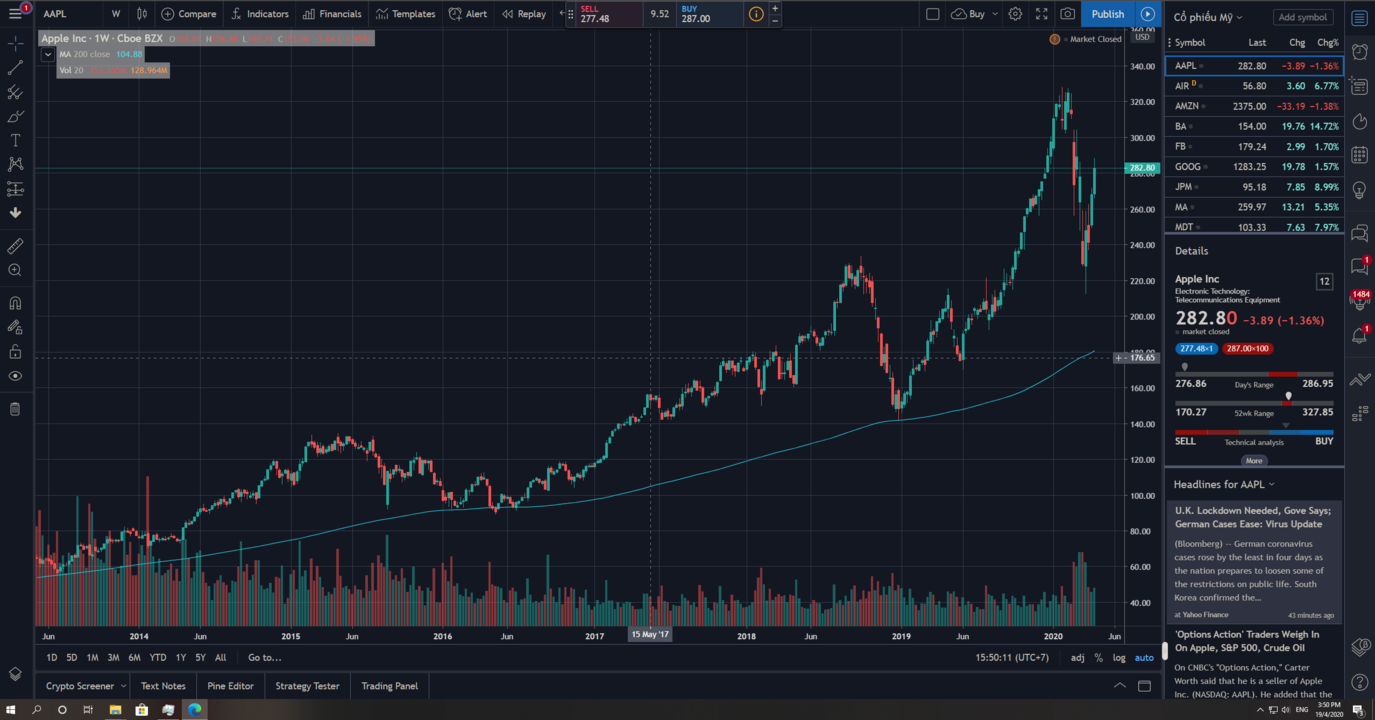
Task: Click the remove drawings trash icon
Action: (15, 409)
